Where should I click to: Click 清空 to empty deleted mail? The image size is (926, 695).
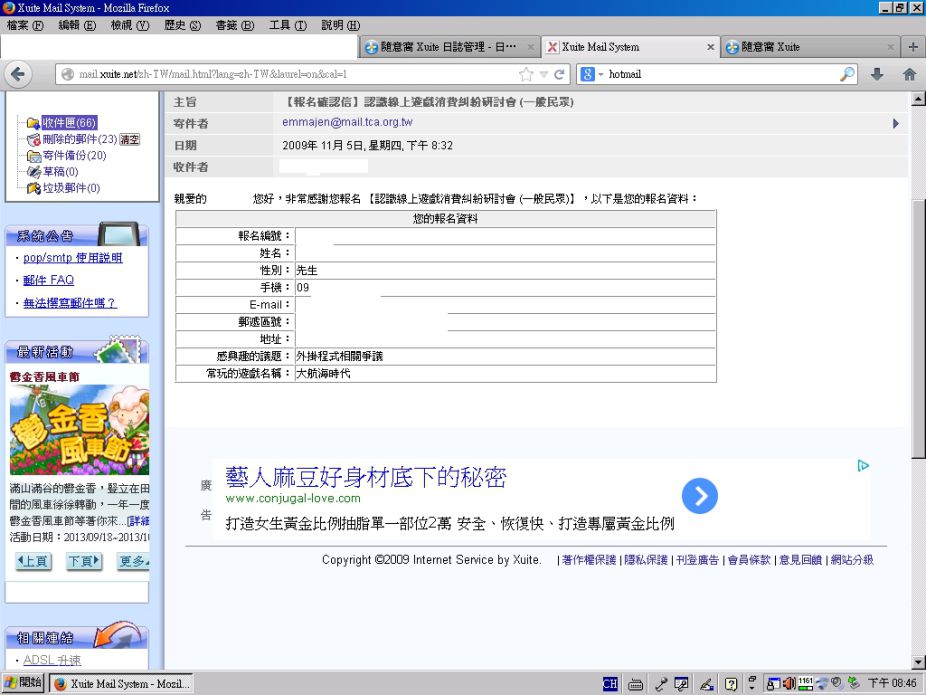click(130, 138)
